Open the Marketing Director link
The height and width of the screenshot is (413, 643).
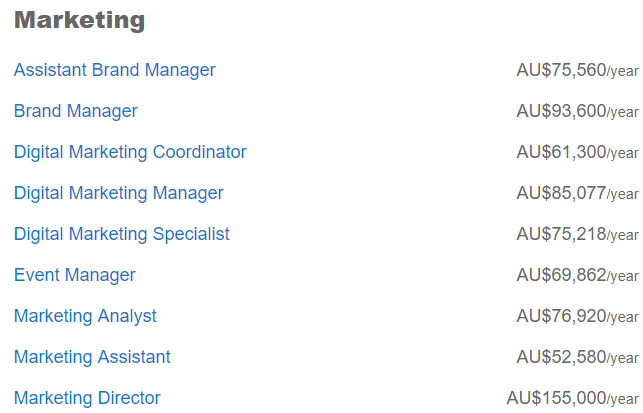(87, 398)
